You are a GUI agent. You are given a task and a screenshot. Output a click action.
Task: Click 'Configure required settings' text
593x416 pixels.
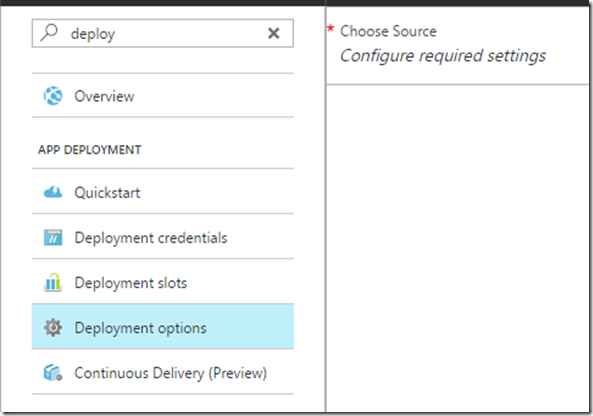coord(442,56)
